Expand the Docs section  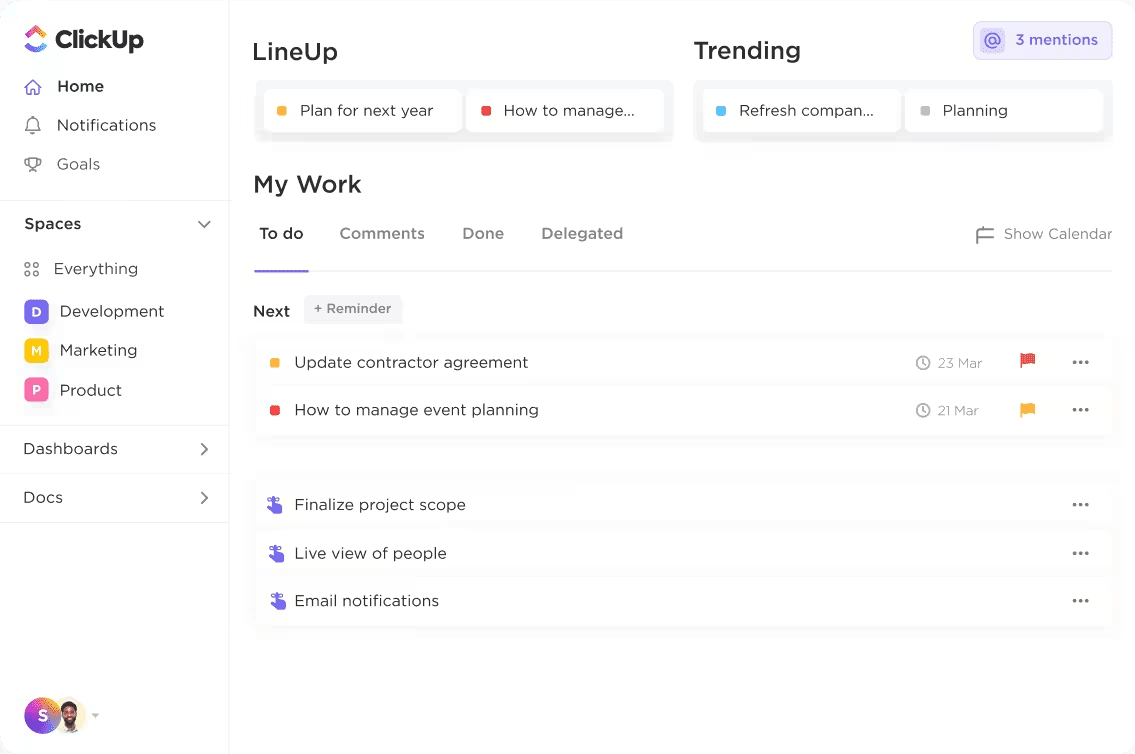point(204,497)
